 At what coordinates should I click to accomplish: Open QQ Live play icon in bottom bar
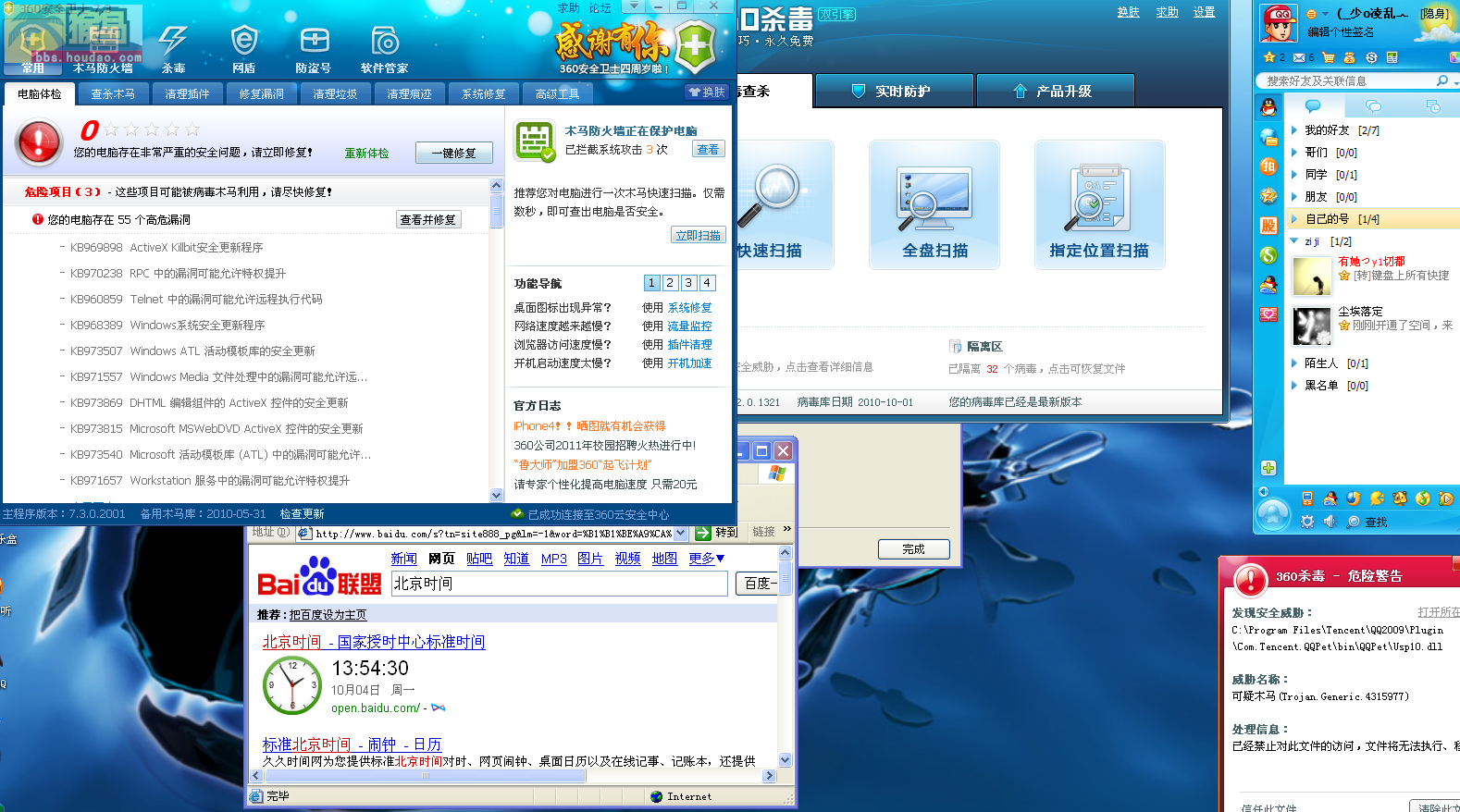pos(1446,498)
